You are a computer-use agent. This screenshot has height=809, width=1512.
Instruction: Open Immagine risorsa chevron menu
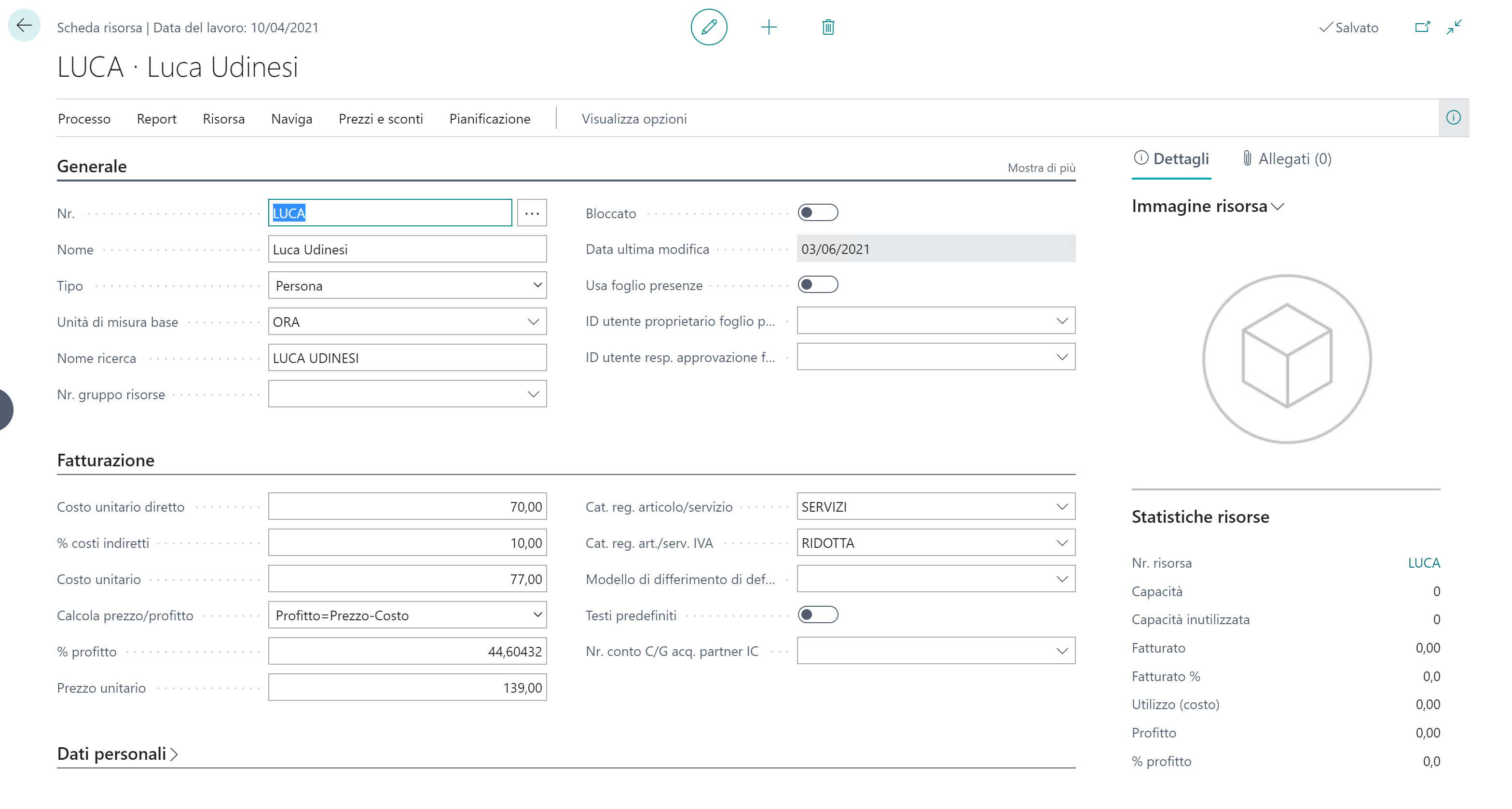coord(1278,207)
